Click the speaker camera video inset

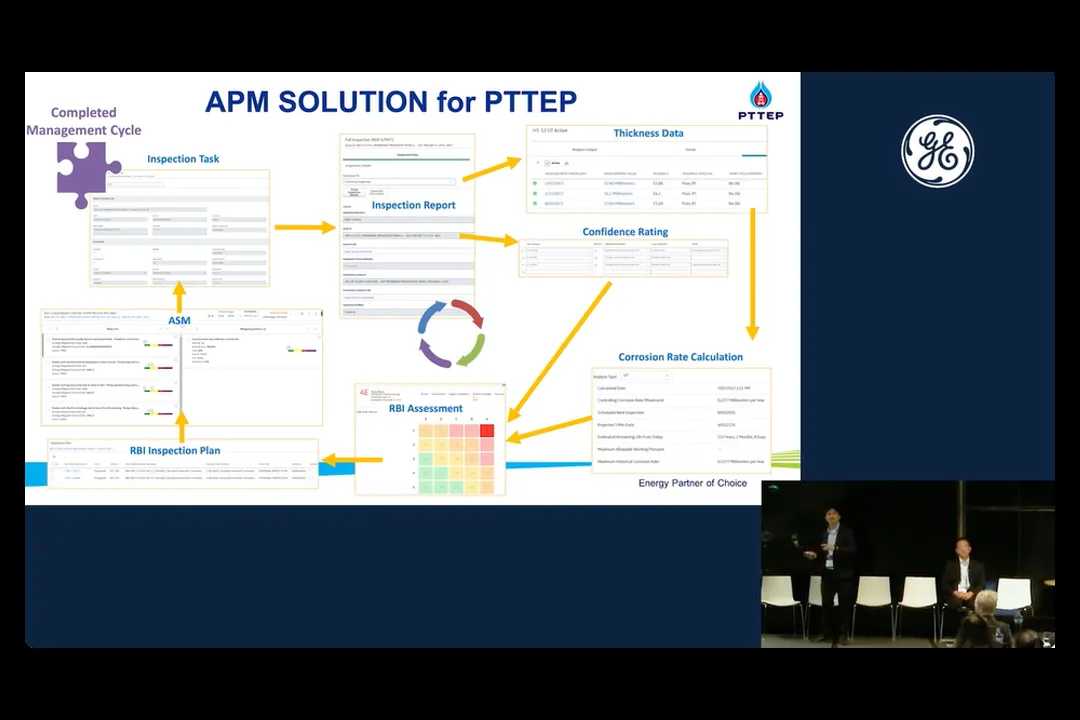click(908, 564)
